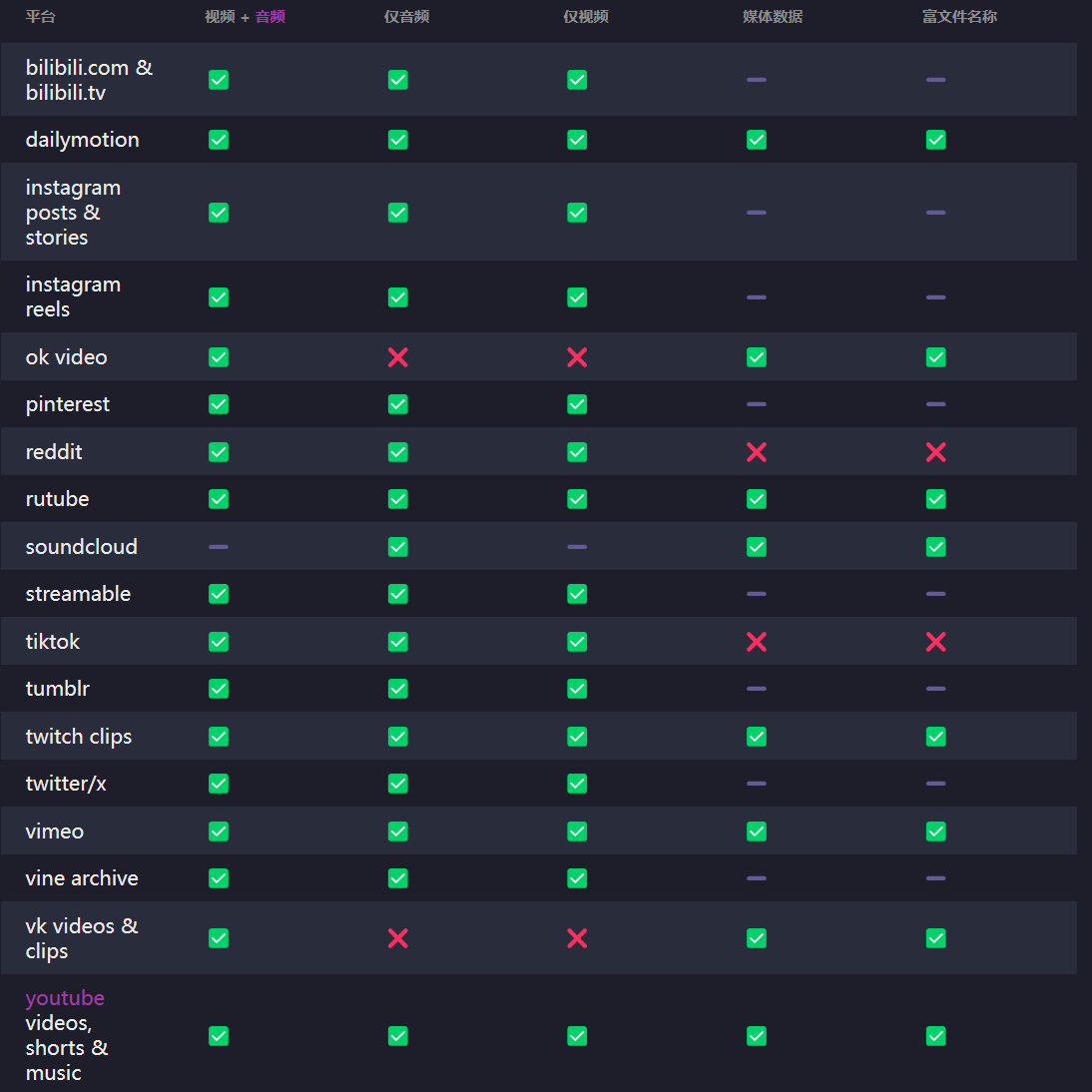Click the red X for ok video audio-only

pyautogui.click(x=397, y=357)
